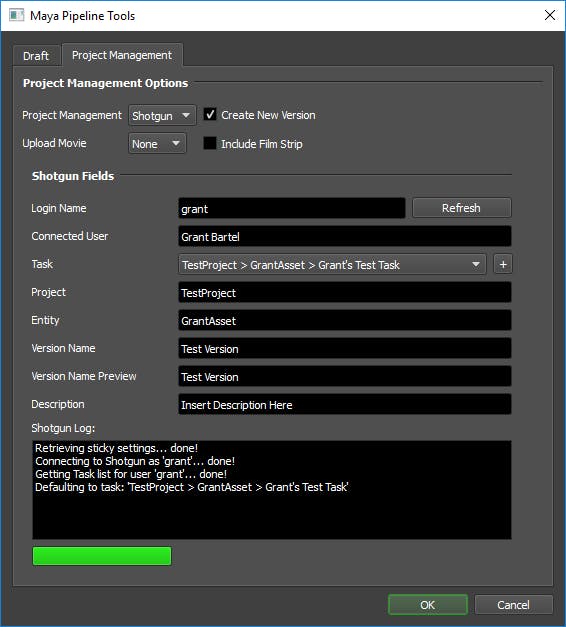Switch to the Draft tab
Viewport: 566px width, 627px height.
click(x=36, y=56)
